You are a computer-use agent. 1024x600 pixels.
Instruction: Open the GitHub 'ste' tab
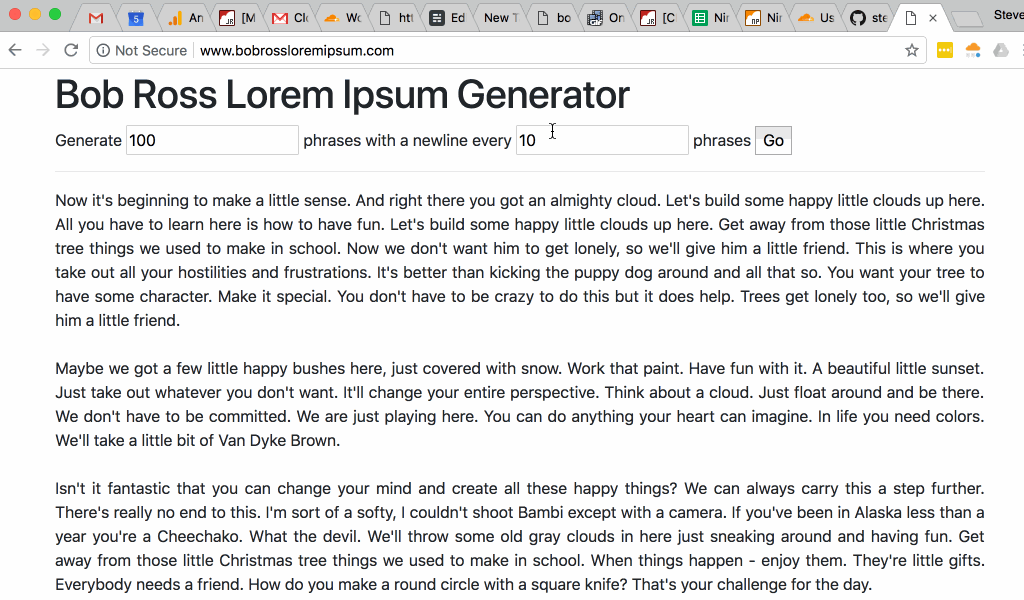(870, 18)
